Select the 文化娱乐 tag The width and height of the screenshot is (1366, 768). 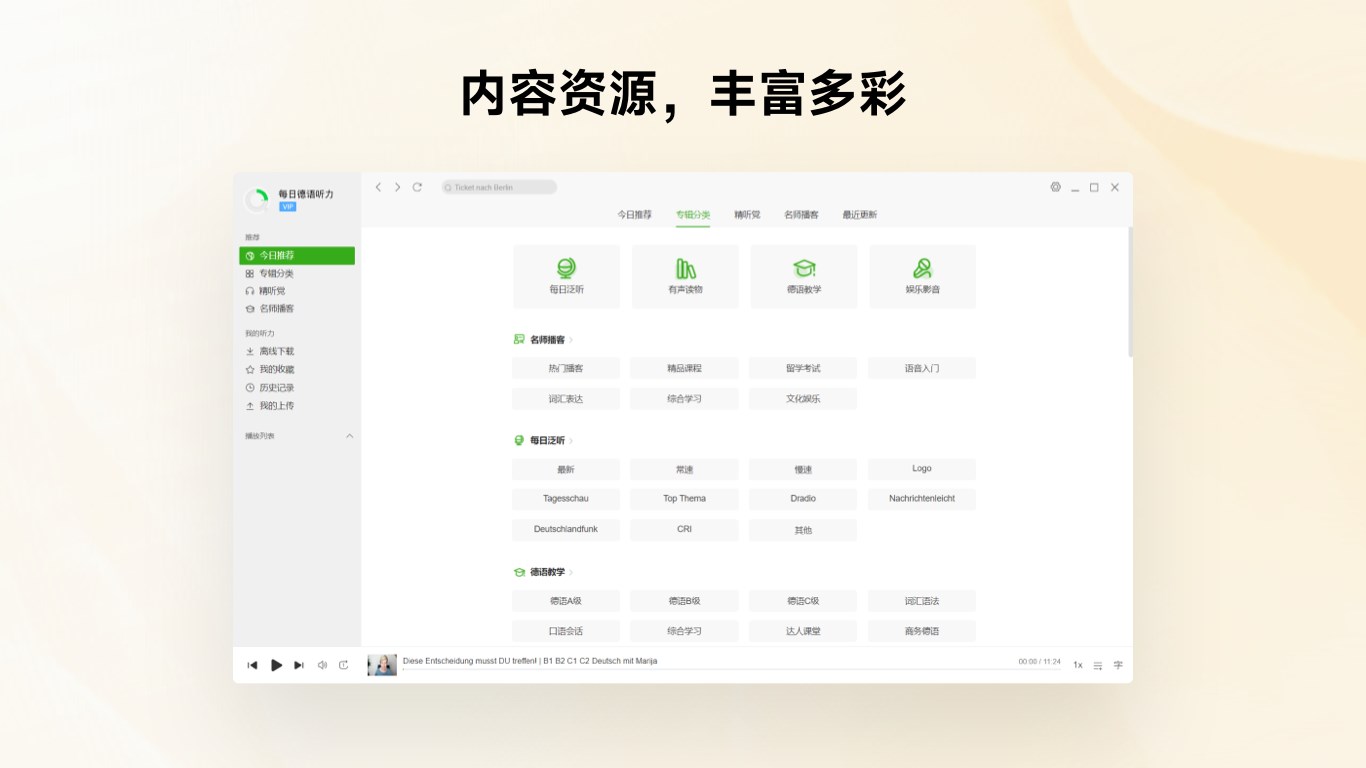803,399
